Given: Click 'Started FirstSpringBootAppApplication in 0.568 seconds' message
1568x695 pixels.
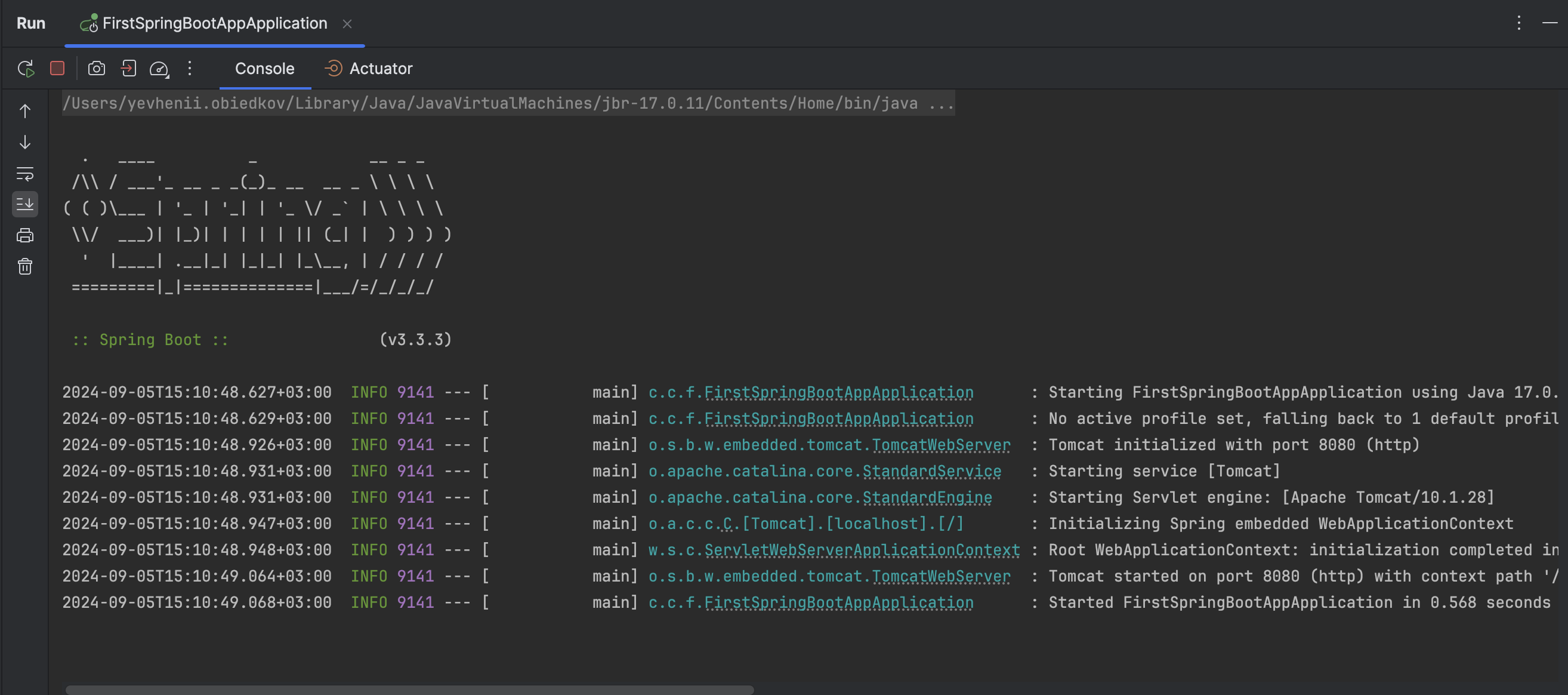Looking at the screenshot, I should pos(1300,602).
